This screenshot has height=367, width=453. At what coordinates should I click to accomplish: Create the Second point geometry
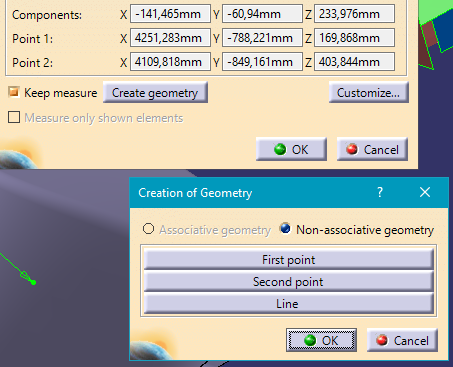point(288,282)
